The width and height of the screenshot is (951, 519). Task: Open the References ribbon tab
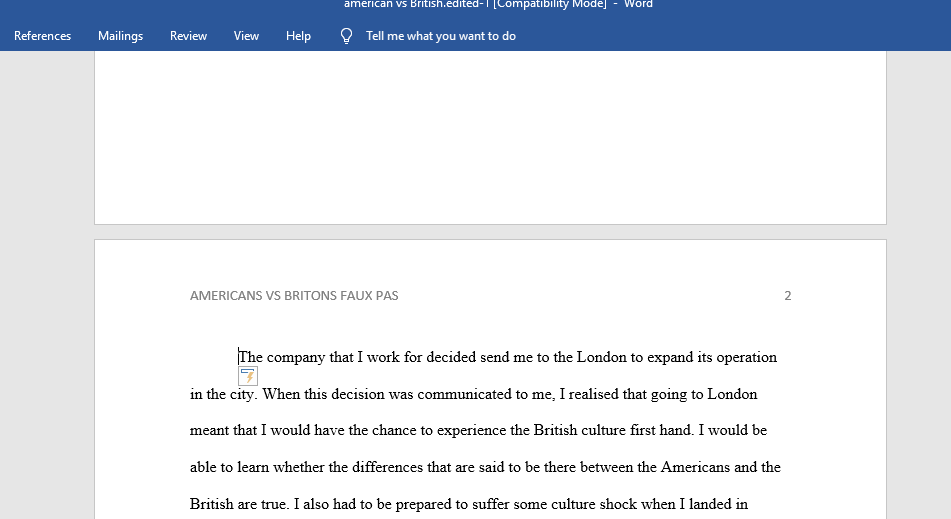pyautogui.click(x=42, y=36)
